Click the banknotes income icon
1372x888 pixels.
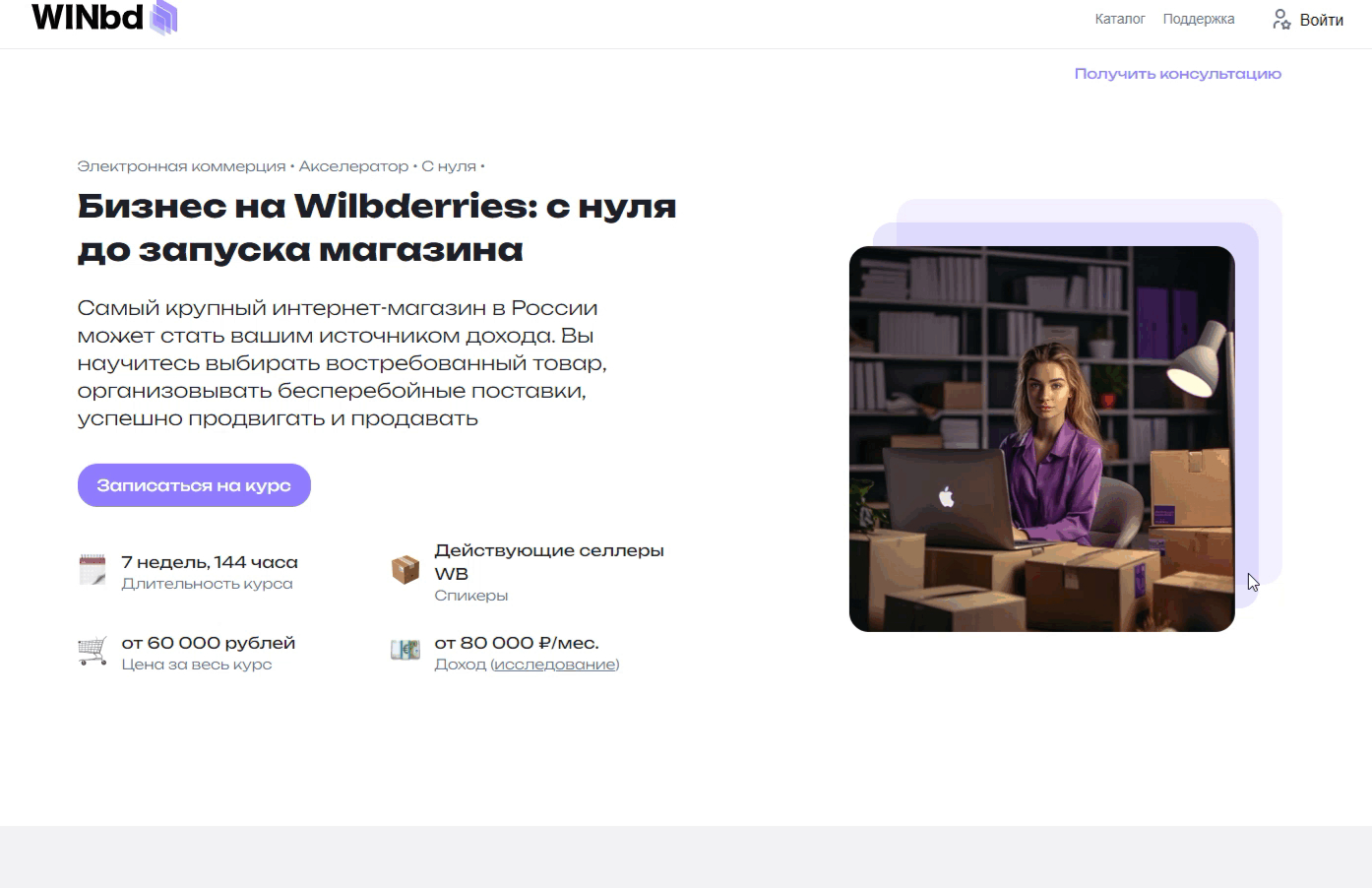pyautogui.click(x=405, y=650)
